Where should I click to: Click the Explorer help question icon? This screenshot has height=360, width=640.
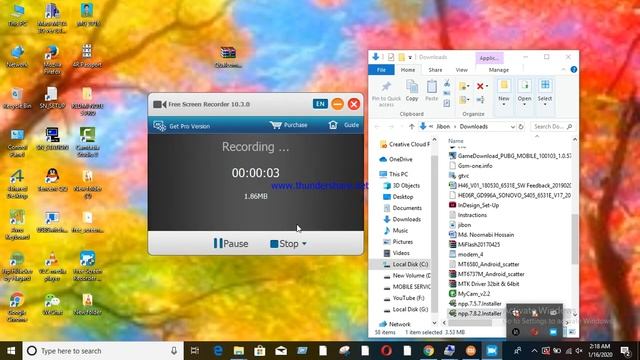pyautogui.click(x=573, y=70)
